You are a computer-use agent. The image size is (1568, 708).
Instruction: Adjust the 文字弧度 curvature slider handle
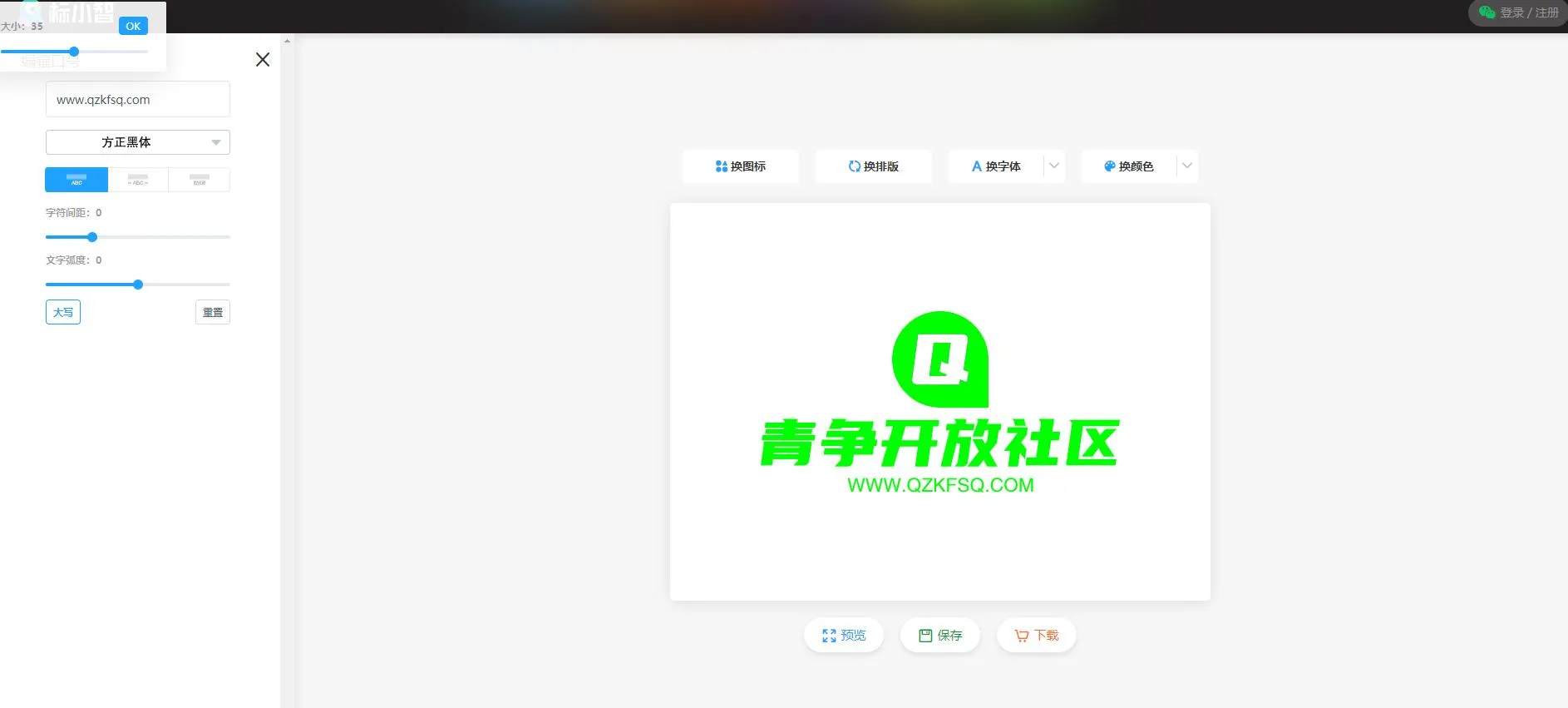point(138,285)
